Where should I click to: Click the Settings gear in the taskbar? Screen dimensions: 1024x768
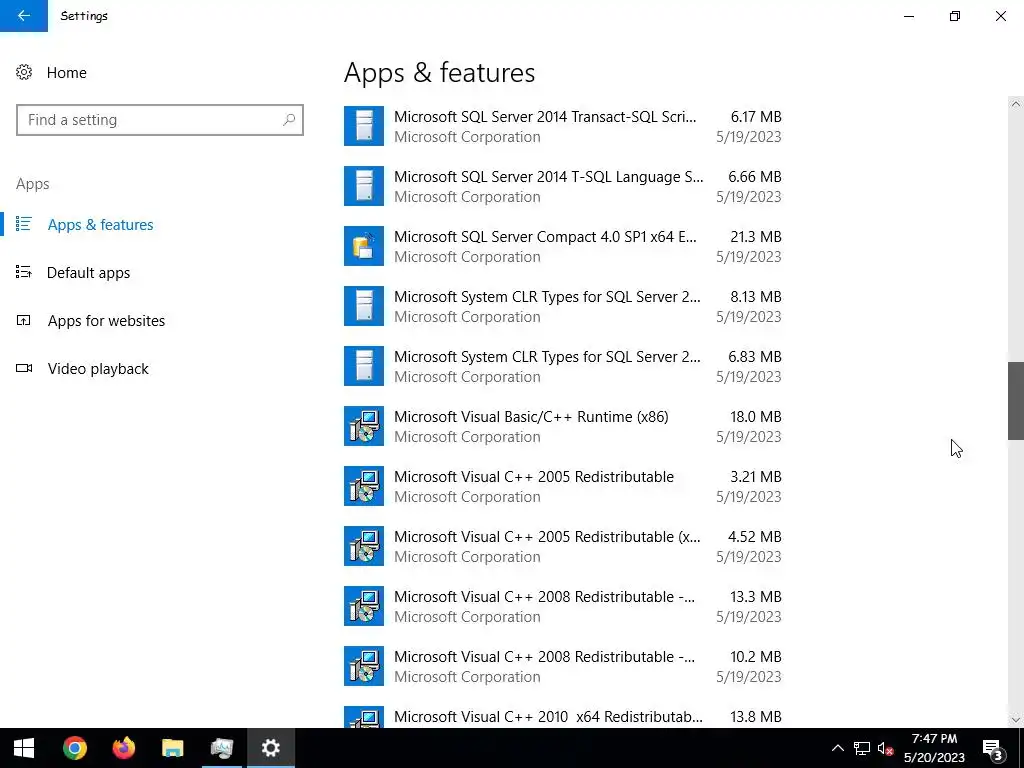[x=270, y=748]
